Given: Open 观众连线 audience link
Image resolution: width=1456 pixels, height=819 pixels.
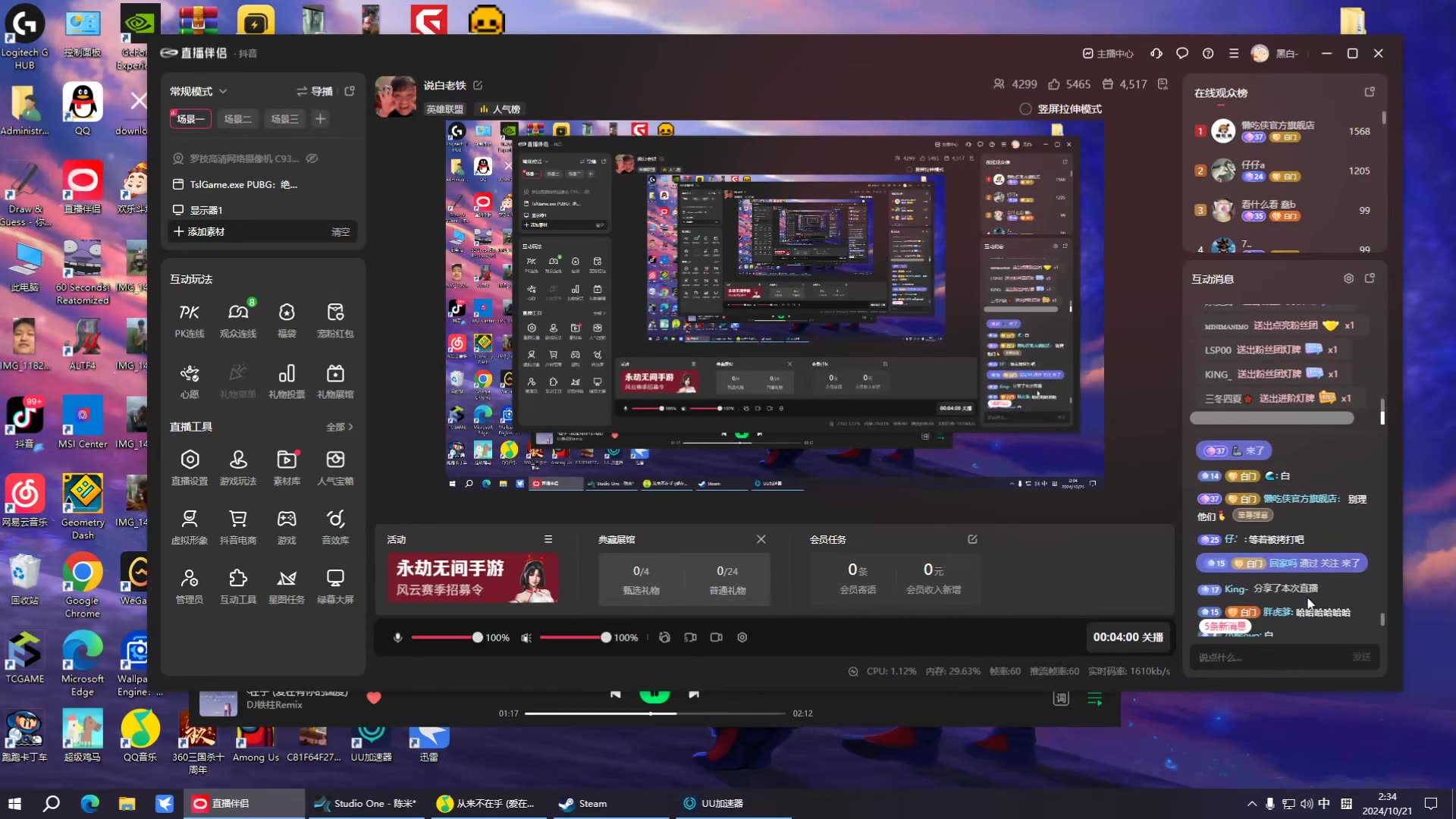Looking at the screenshot, I should click(237, 320).
